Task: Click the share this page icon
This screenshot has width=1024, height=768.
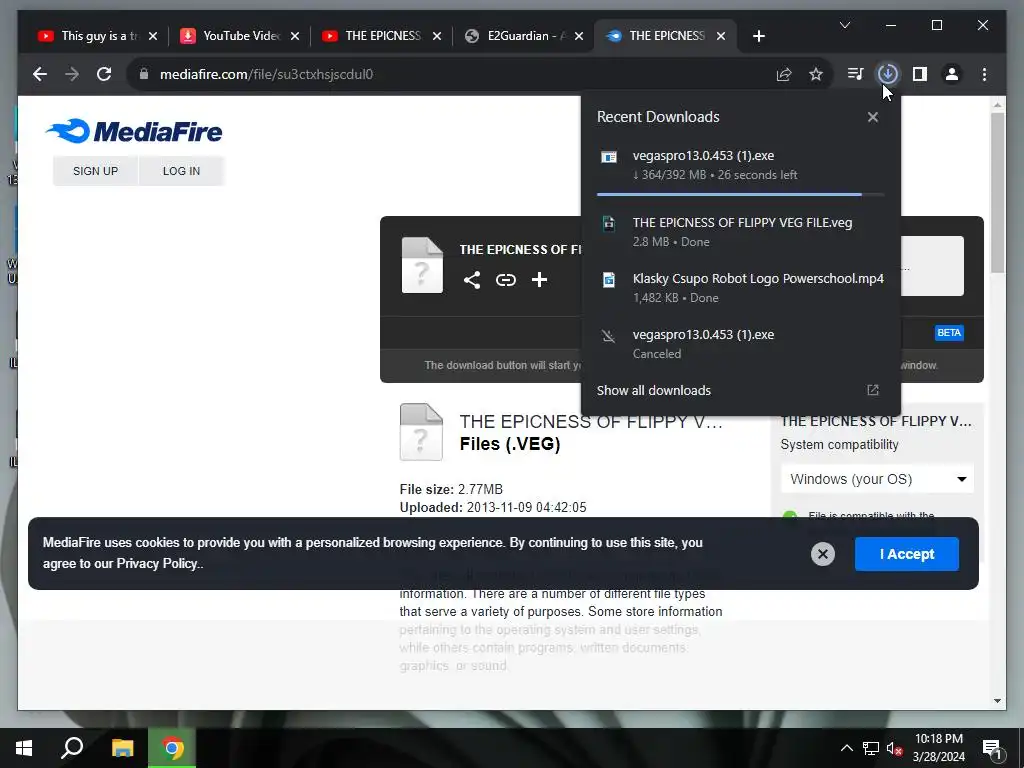Action: (784, 74)
